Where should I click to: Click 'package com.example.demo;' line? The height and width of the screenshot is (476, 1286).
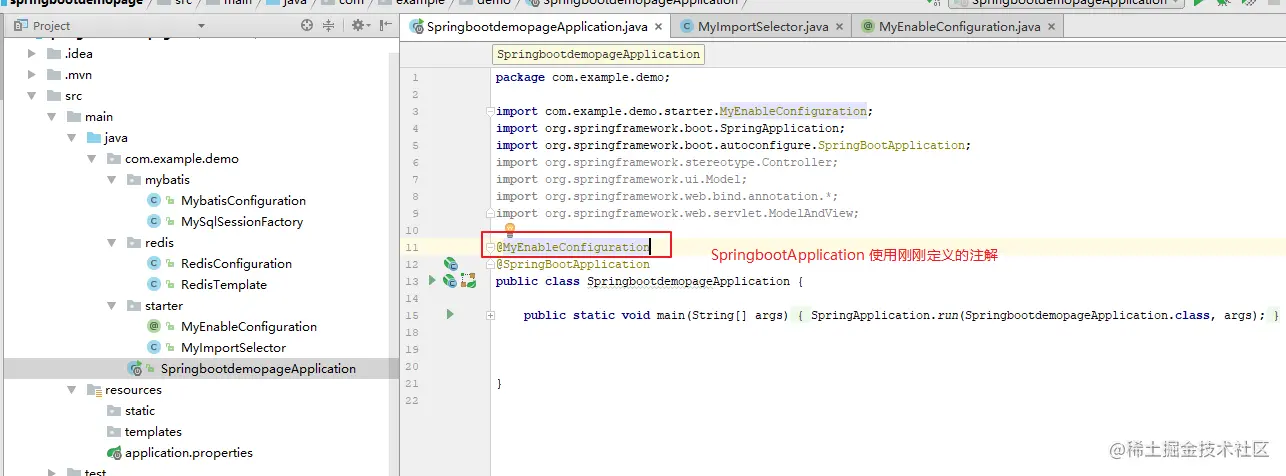click(583, 77)
